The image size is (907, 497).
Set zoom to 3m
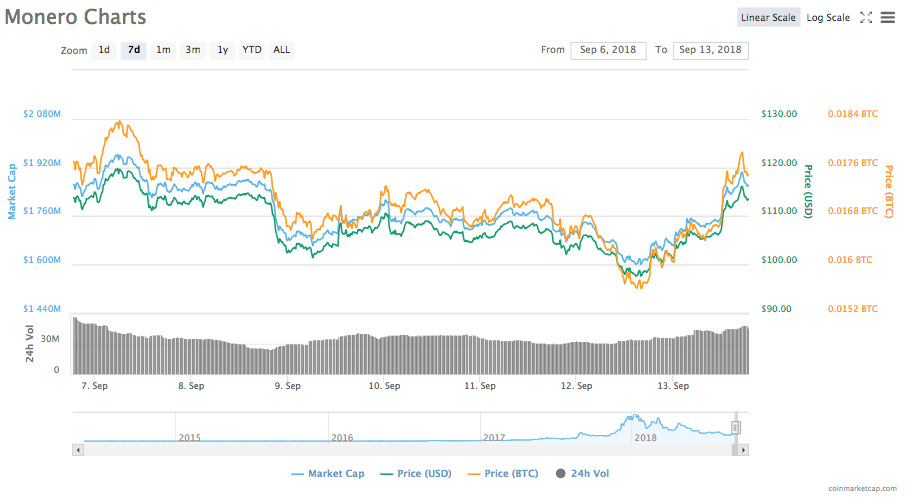193,50
